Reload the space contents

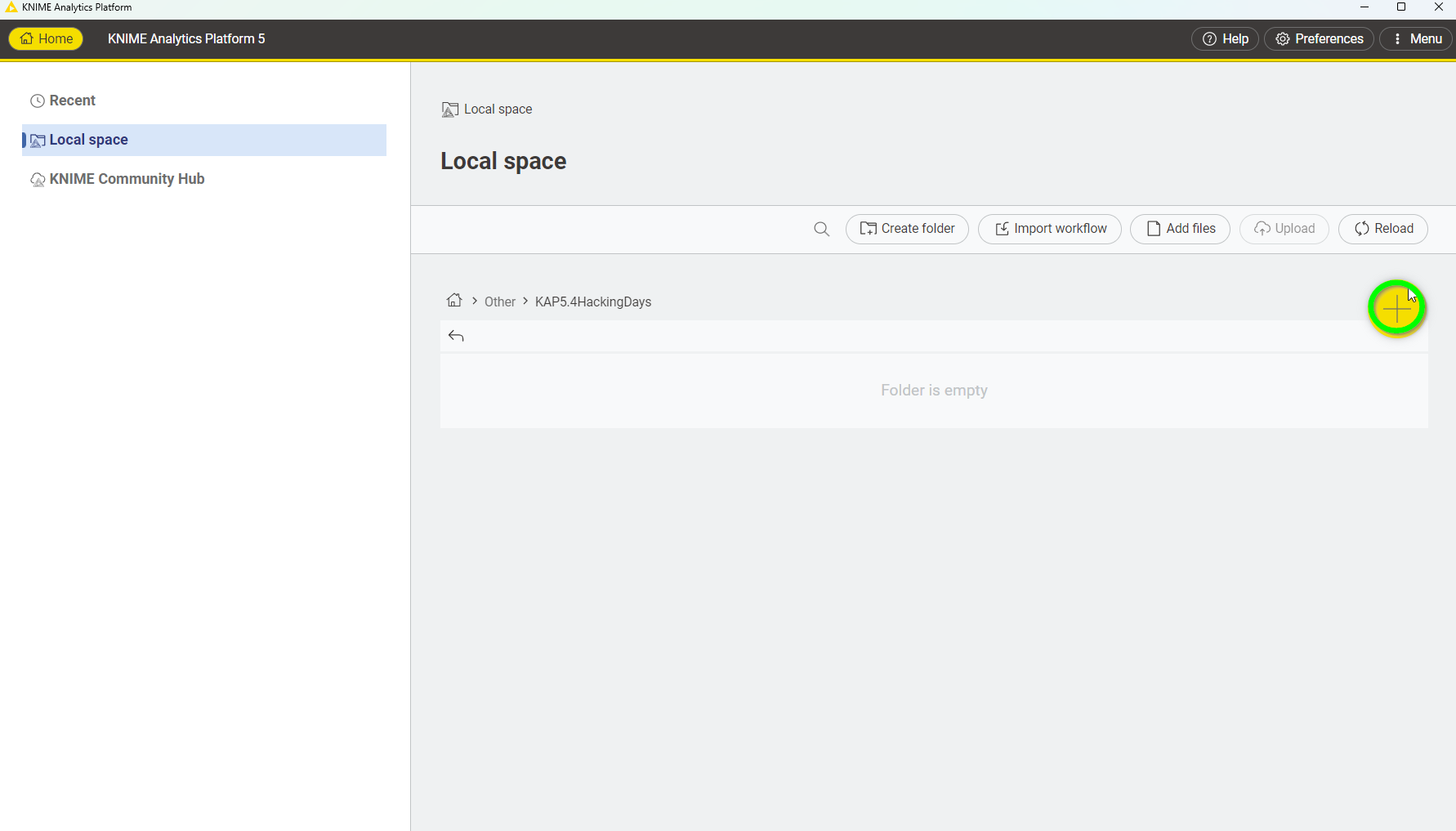1382,229
